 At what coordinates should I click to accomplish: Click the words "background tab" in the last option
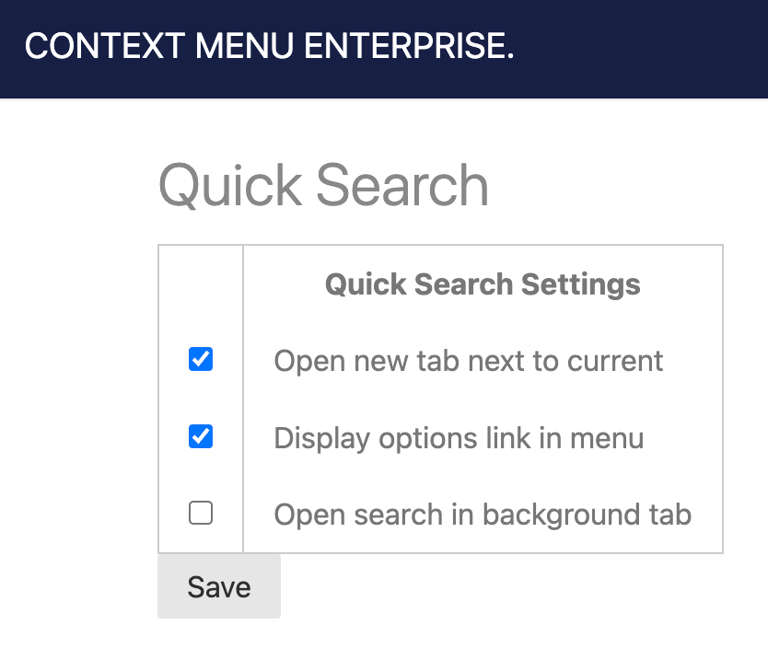[x=587, y=514]
